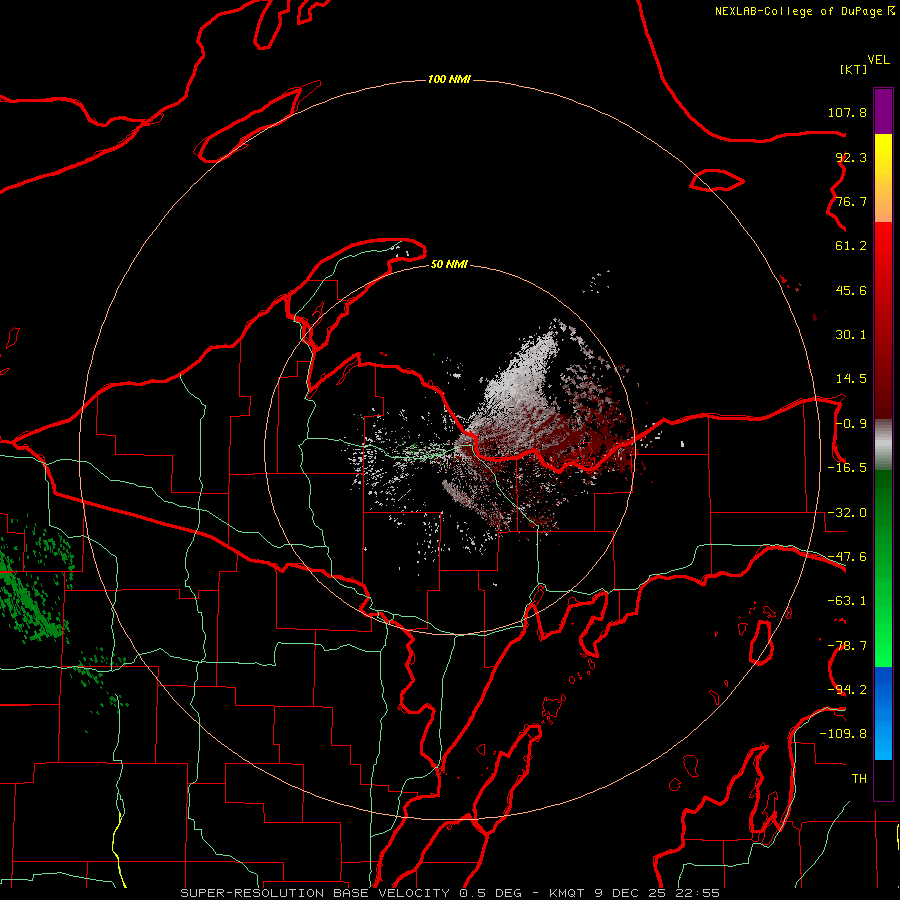Click the -94.2 velocity scale value
This screenshot has height=900, width=900.
click(x=847, y=689)
